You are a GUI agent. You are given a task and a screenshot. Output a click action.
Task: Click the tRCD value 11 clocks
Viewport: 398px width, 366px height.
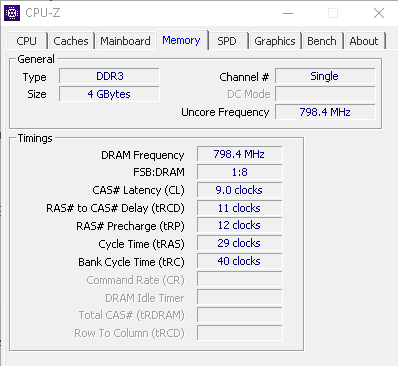click(239, 208)
